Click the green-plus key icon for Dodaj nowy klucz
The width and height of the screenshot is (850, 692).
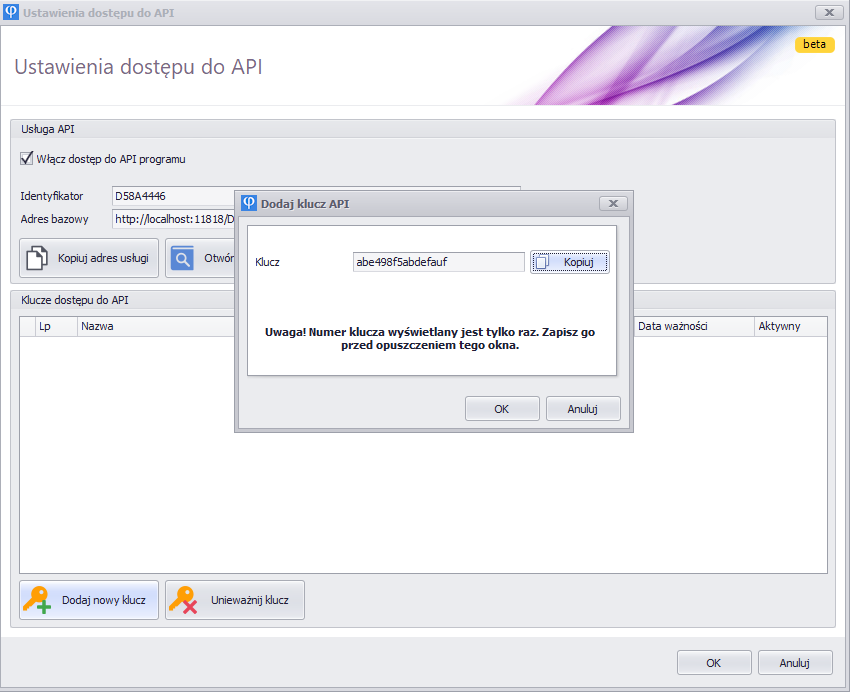(37, 600)
